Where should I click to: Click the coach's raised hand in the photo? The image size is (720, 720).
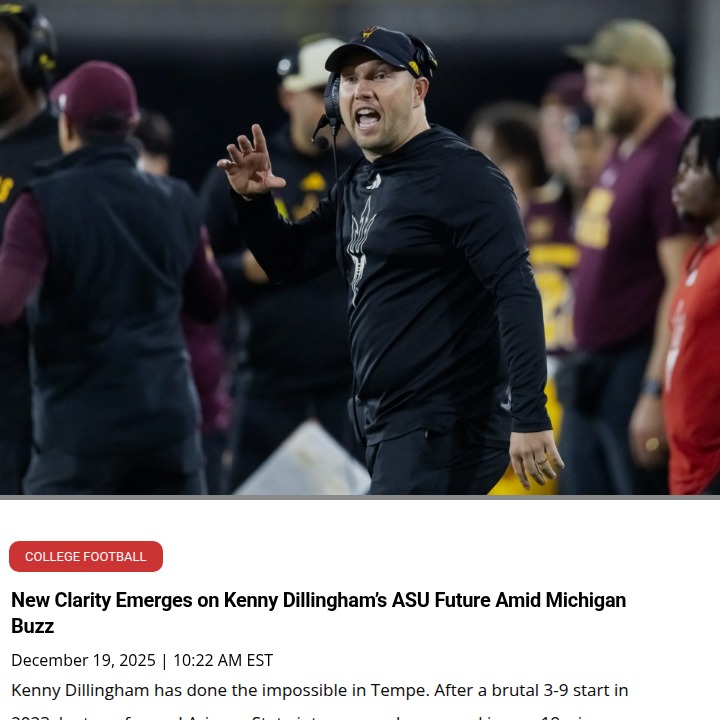[x=250, y=163]
